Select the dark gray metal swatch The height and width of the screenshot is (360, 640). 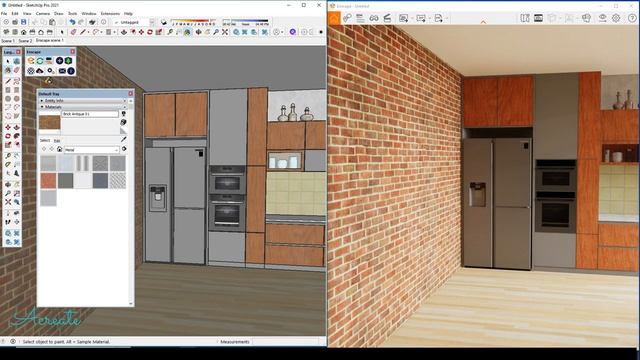tap(65, 181)
